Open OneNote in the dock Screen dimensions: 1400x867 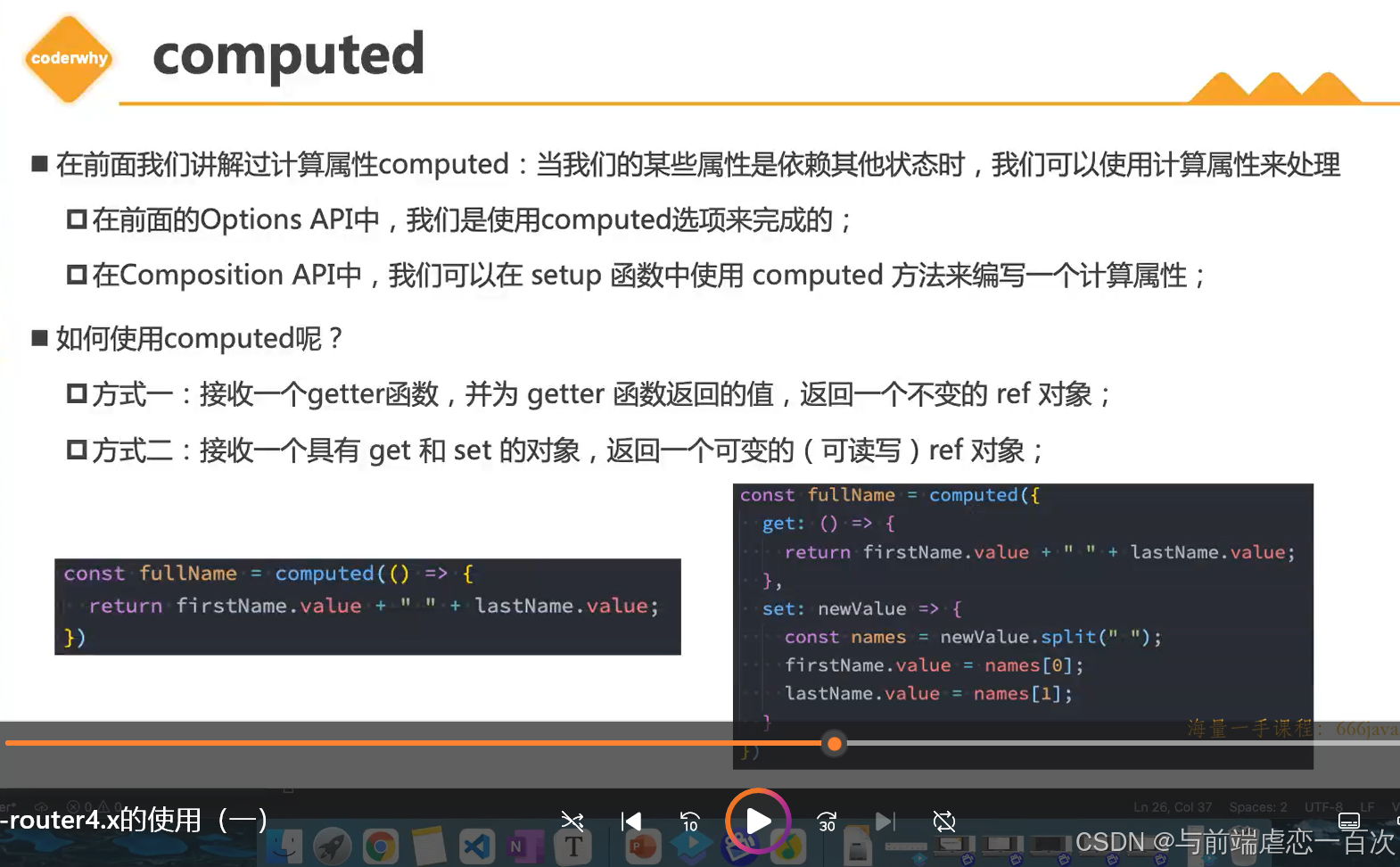524,846
